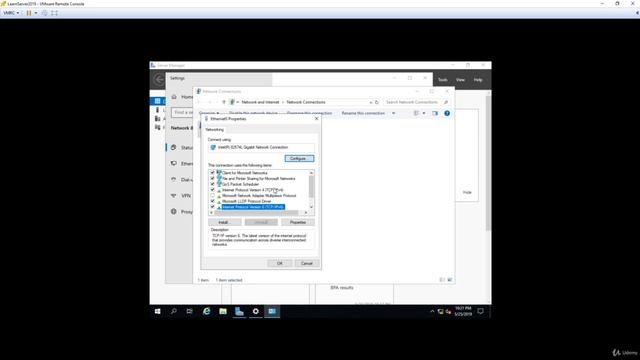Viewport: 640px width, 360px height.
Task: Open File Explorer from taskbar
Action: pyautogui.click(x=223, y=311)
